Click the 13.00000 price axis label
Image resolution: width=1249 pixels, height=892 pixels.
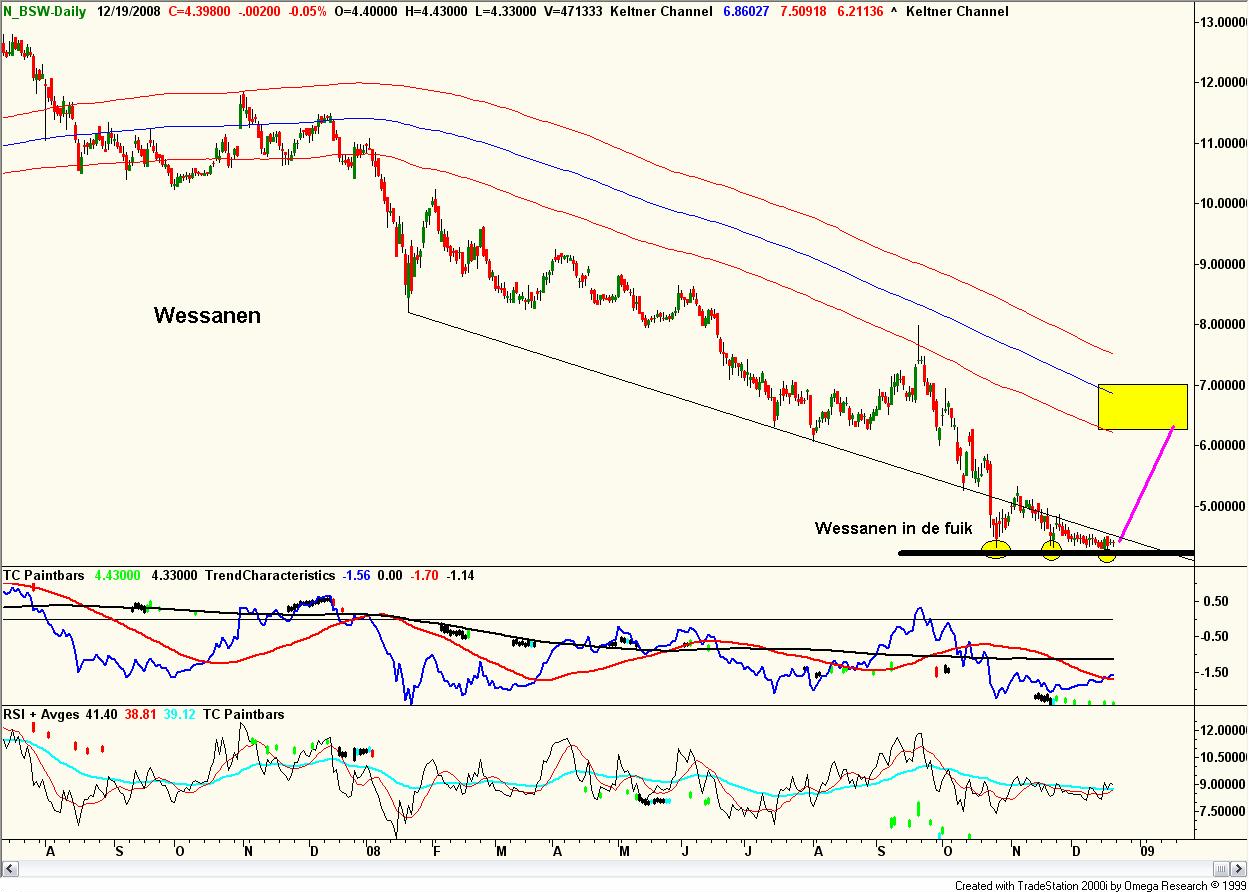pos(1221,22)
